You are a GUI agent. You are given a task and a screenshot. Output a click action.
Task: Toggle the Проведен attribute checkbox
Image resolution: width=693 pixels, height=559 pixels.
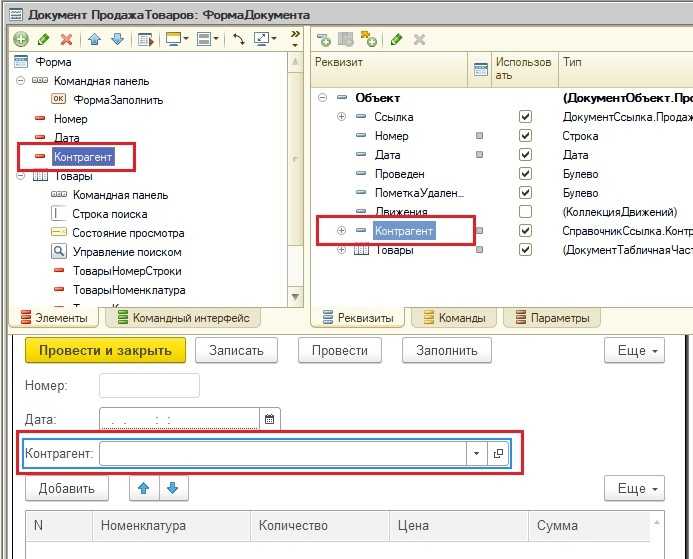(x=525, y=174)
